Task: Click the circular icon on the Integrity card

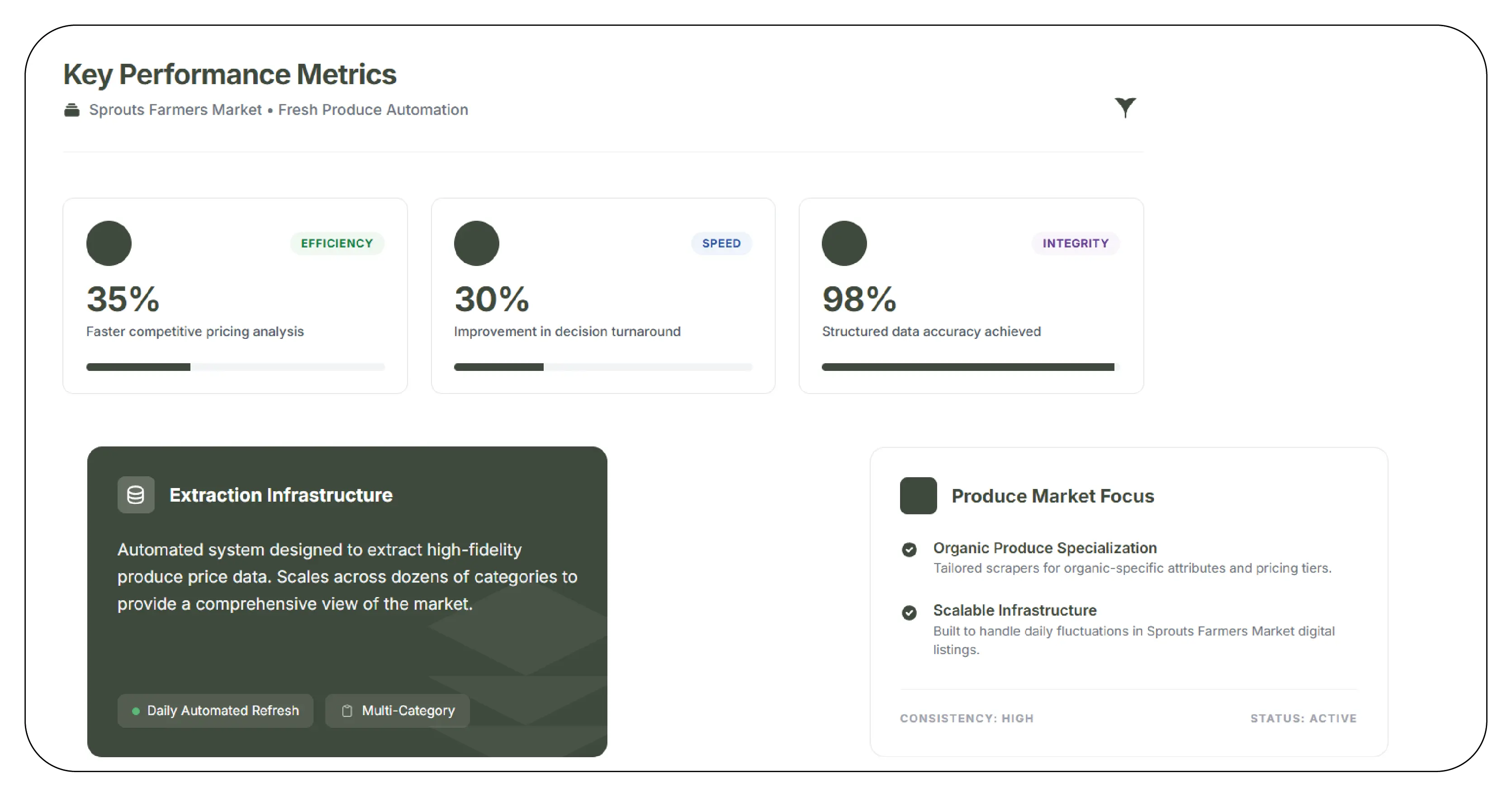Action: click(x=844, y=243)
